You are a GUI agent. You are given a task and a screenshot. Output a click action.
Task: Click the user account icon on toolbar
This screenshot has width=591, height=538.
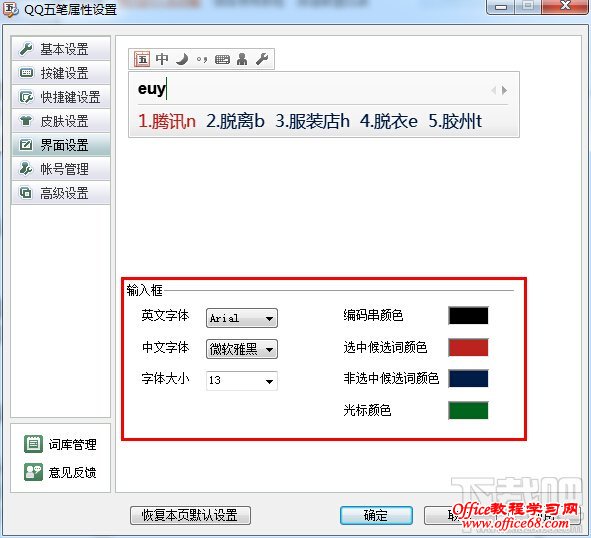[242, 59]
